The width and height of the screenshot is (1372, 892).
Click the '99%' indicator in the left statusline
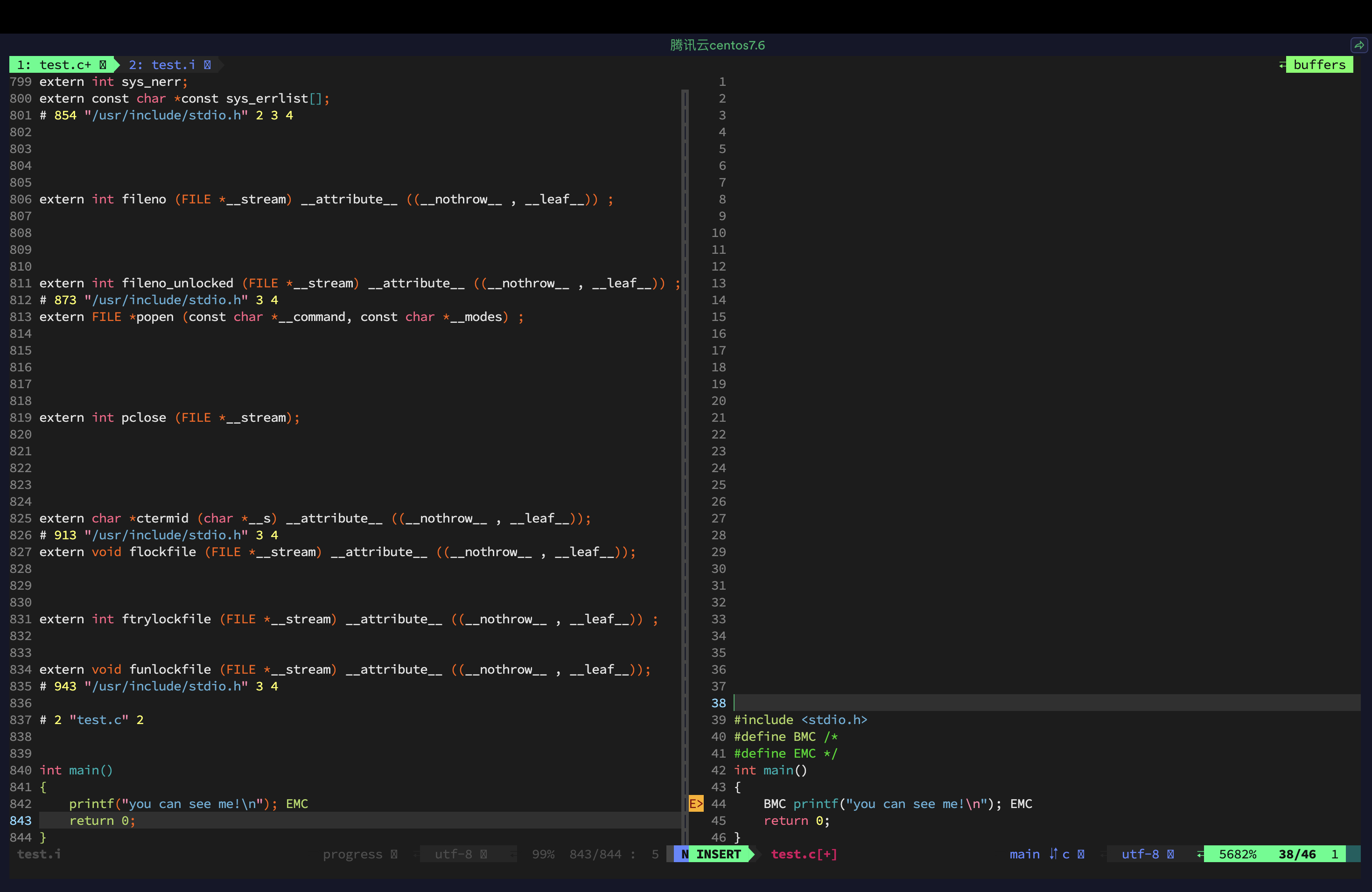(x=543, y=854)
